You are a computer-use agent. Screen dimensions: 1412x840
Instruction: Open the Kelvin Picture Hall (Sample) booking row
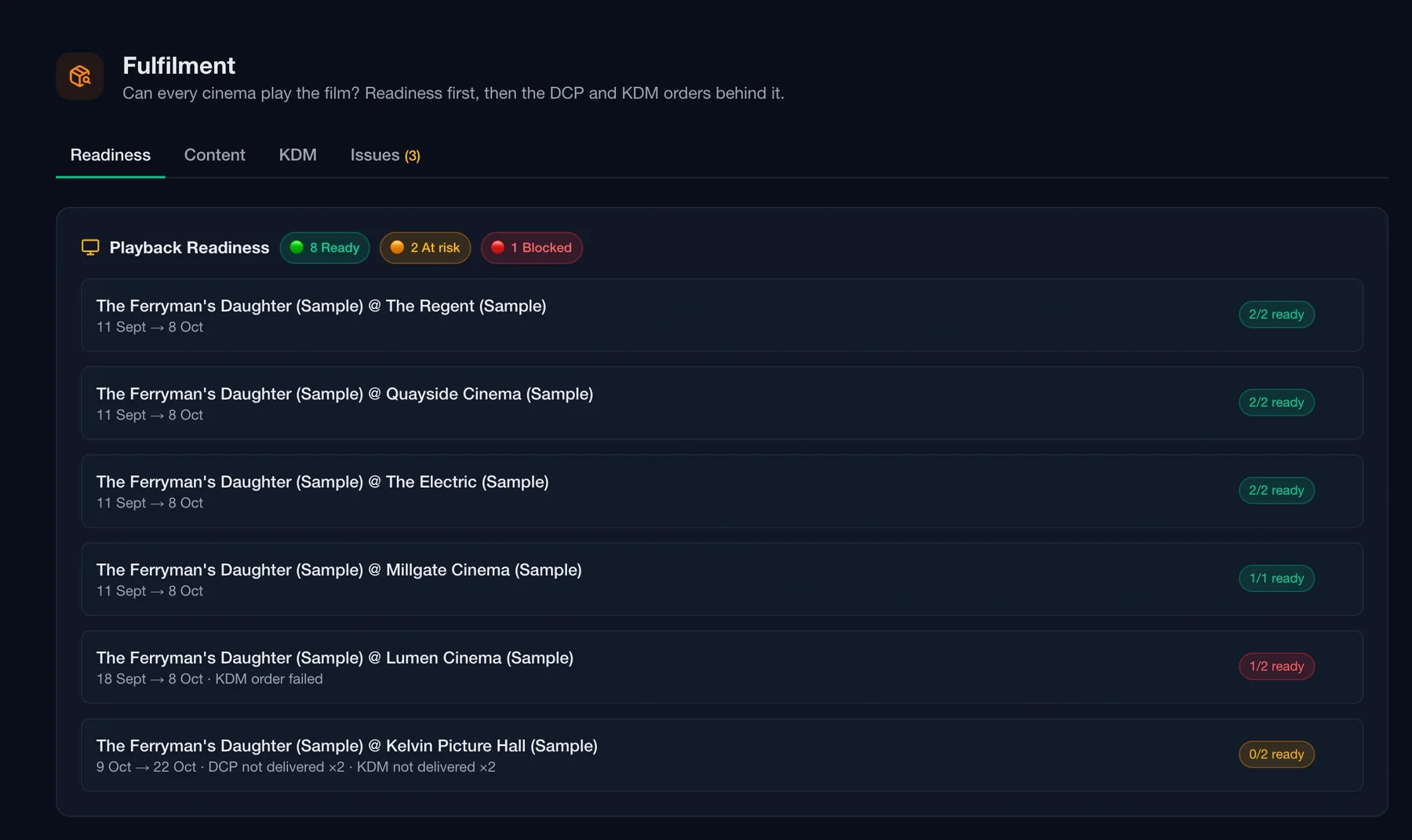(x=722, y=755)
